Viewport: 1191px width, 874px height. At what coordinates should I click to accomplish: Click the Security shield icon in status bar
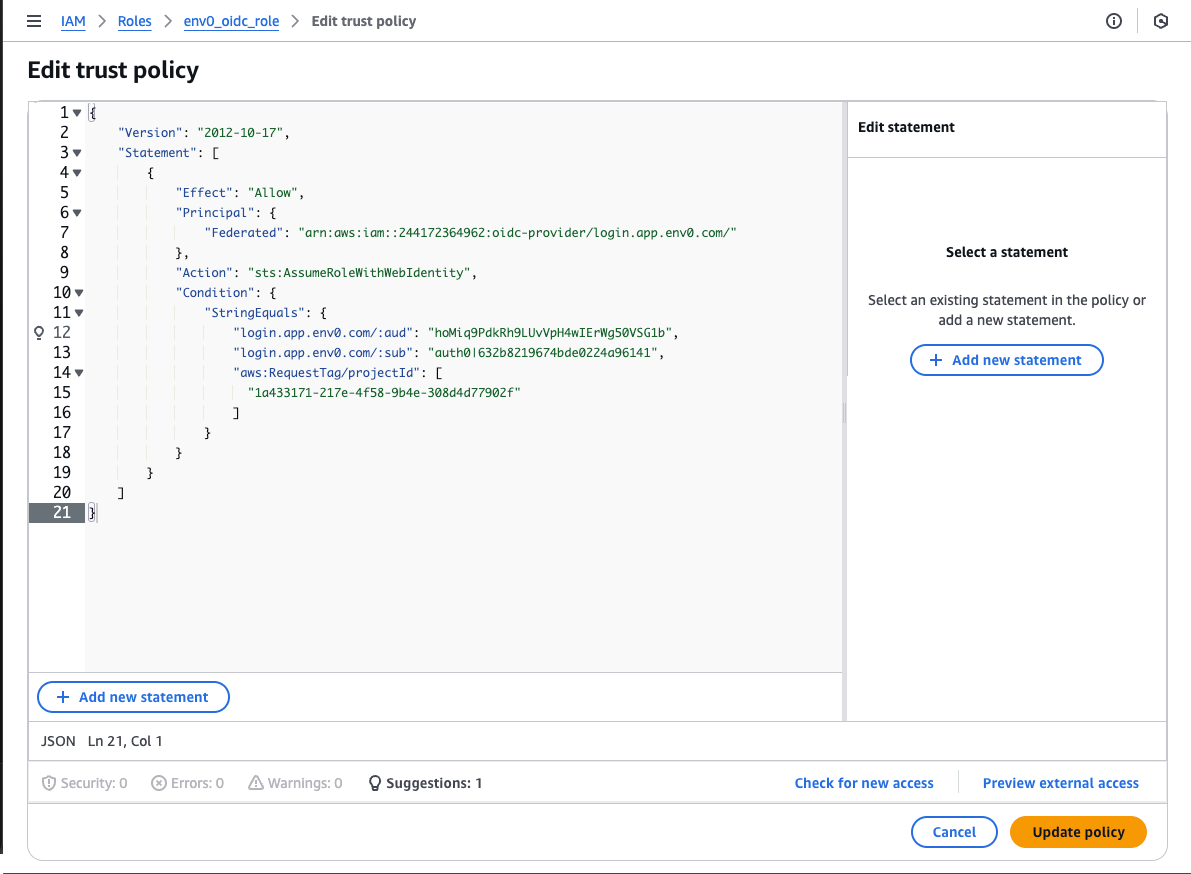[49, 783]
